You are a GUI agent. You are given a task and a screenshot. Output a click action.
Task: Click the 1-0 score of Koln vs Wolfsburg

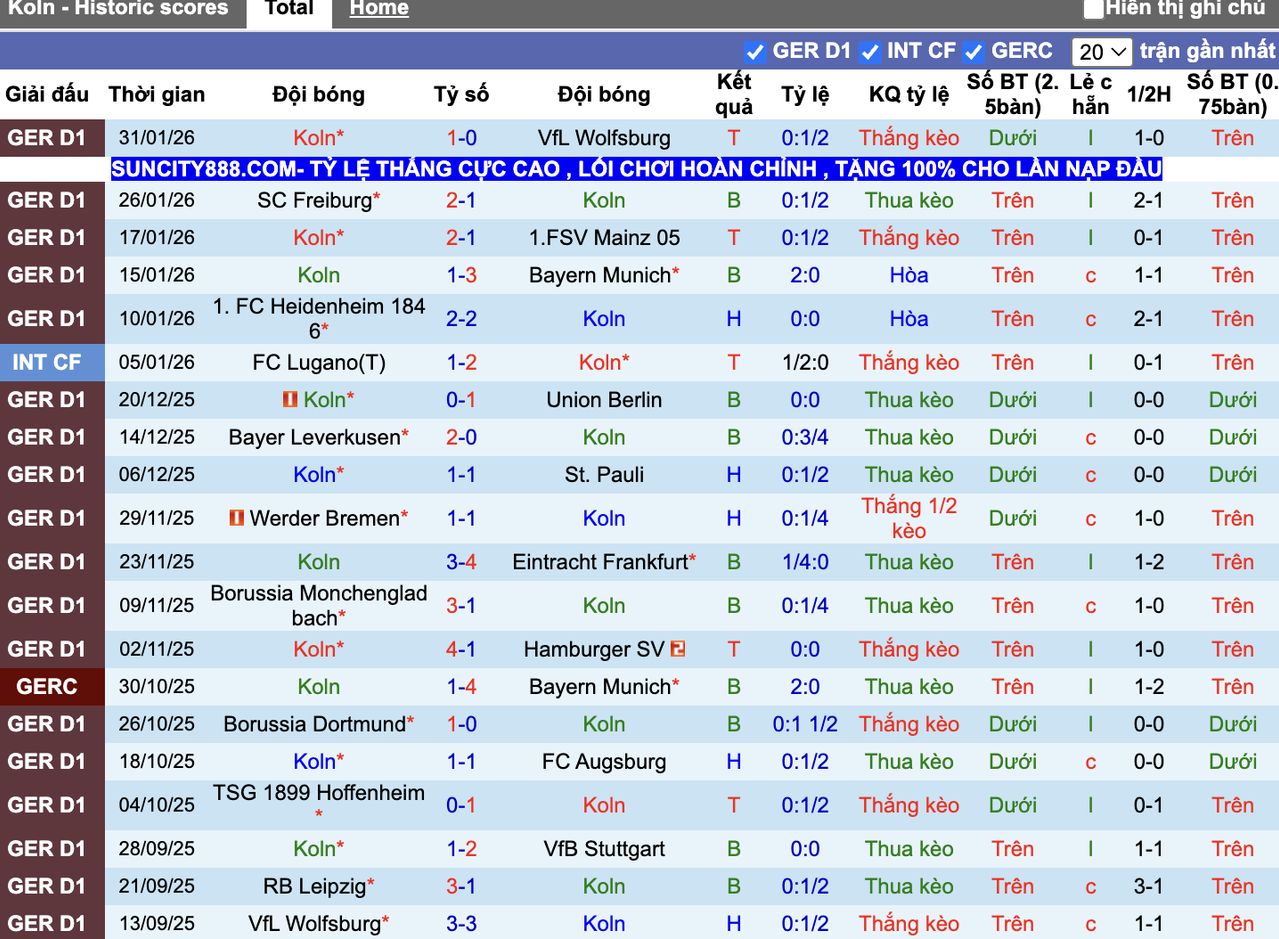pos(461,138)
